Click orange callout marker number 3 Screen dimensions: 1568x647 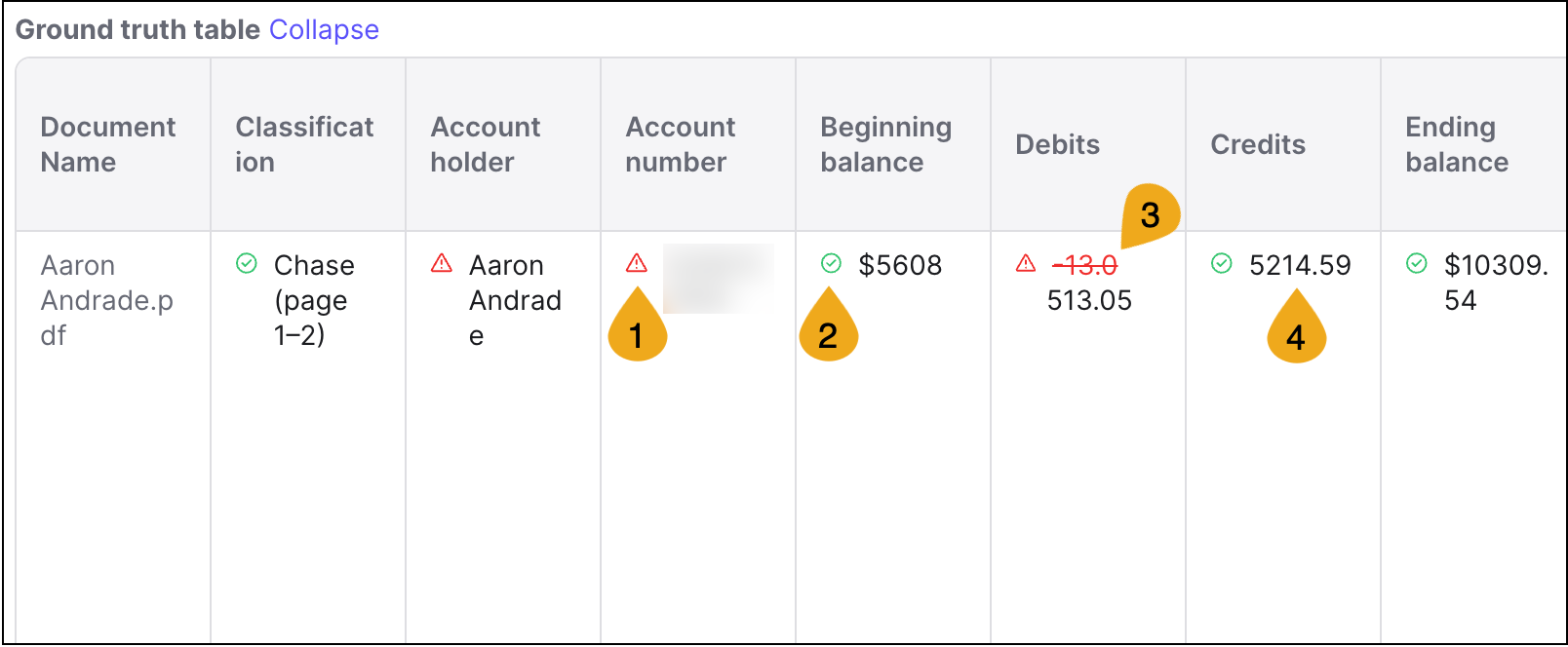coord(1150,214)
